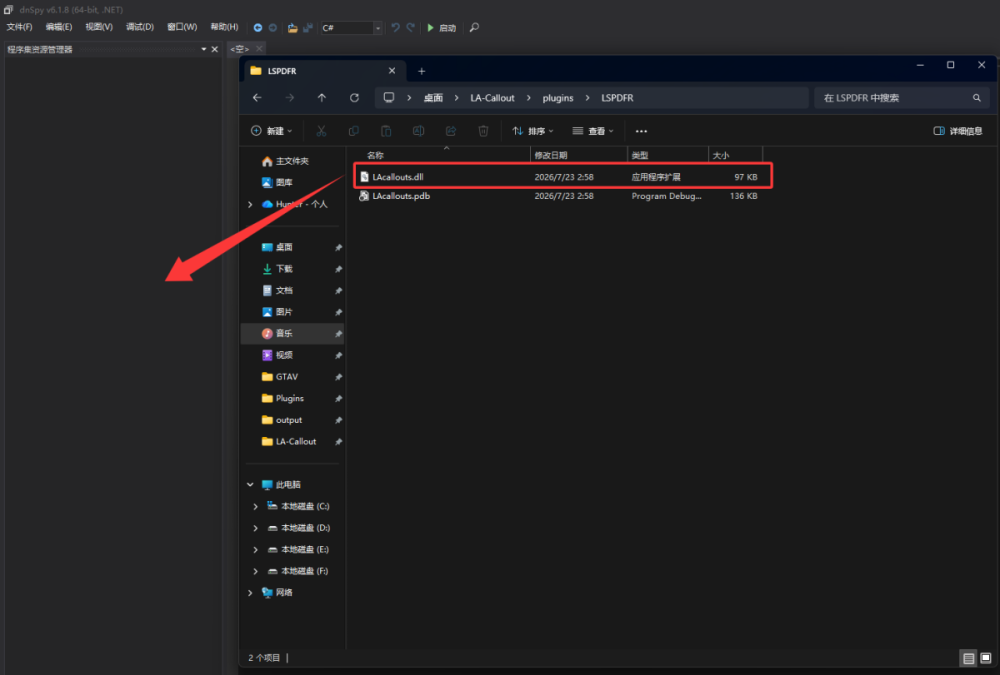Click the Explorer refresh icon
This screenshot has width=1000, height=675.
tap(354, 98)
